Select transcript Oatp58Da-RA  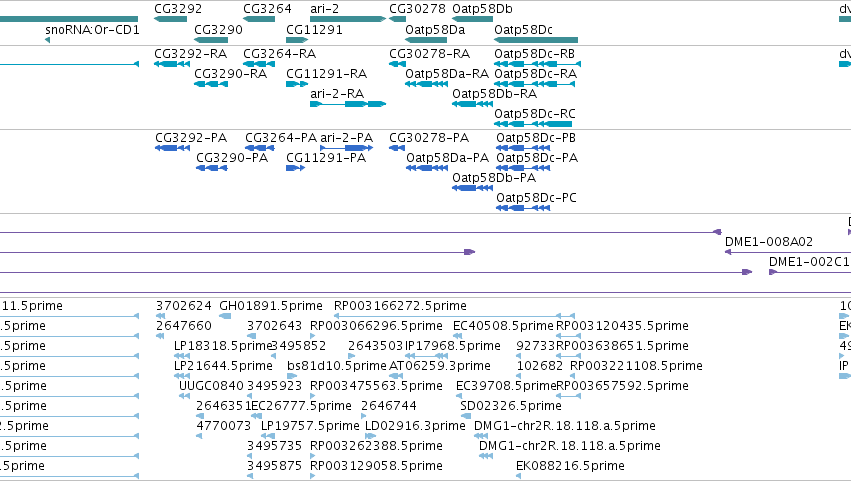pyautogui.click(x=447, y=74)
